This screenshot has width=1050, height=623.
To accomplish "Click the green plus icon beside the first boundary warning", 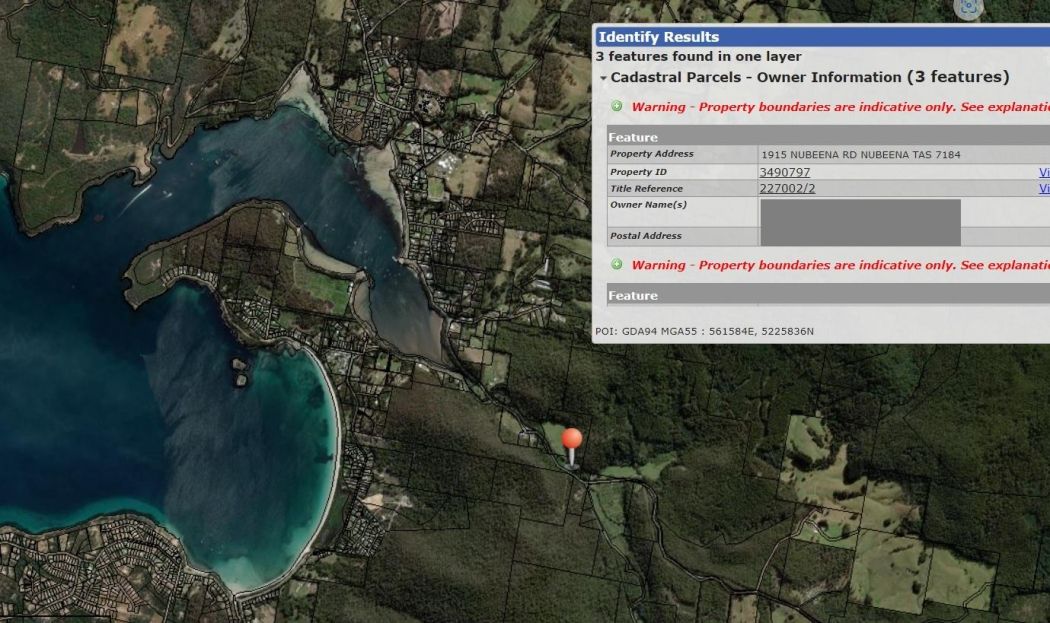I will (x=617, y=104).
